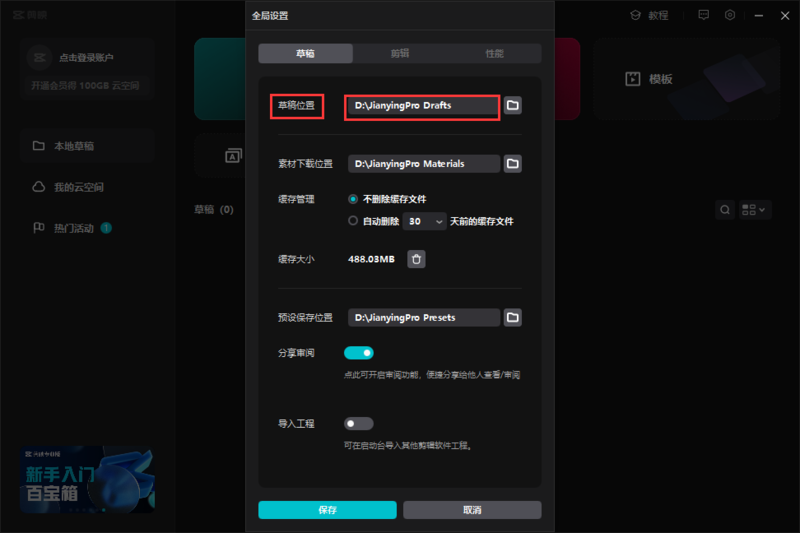Viewport: 800px width, 533px height.
Task: Click the feedback message icon in title bar
Action: pyautogui.click(x=704, y=16)
